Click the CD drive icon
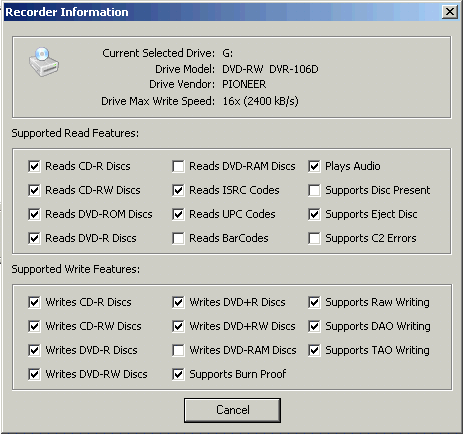 (x=44, y=62)
